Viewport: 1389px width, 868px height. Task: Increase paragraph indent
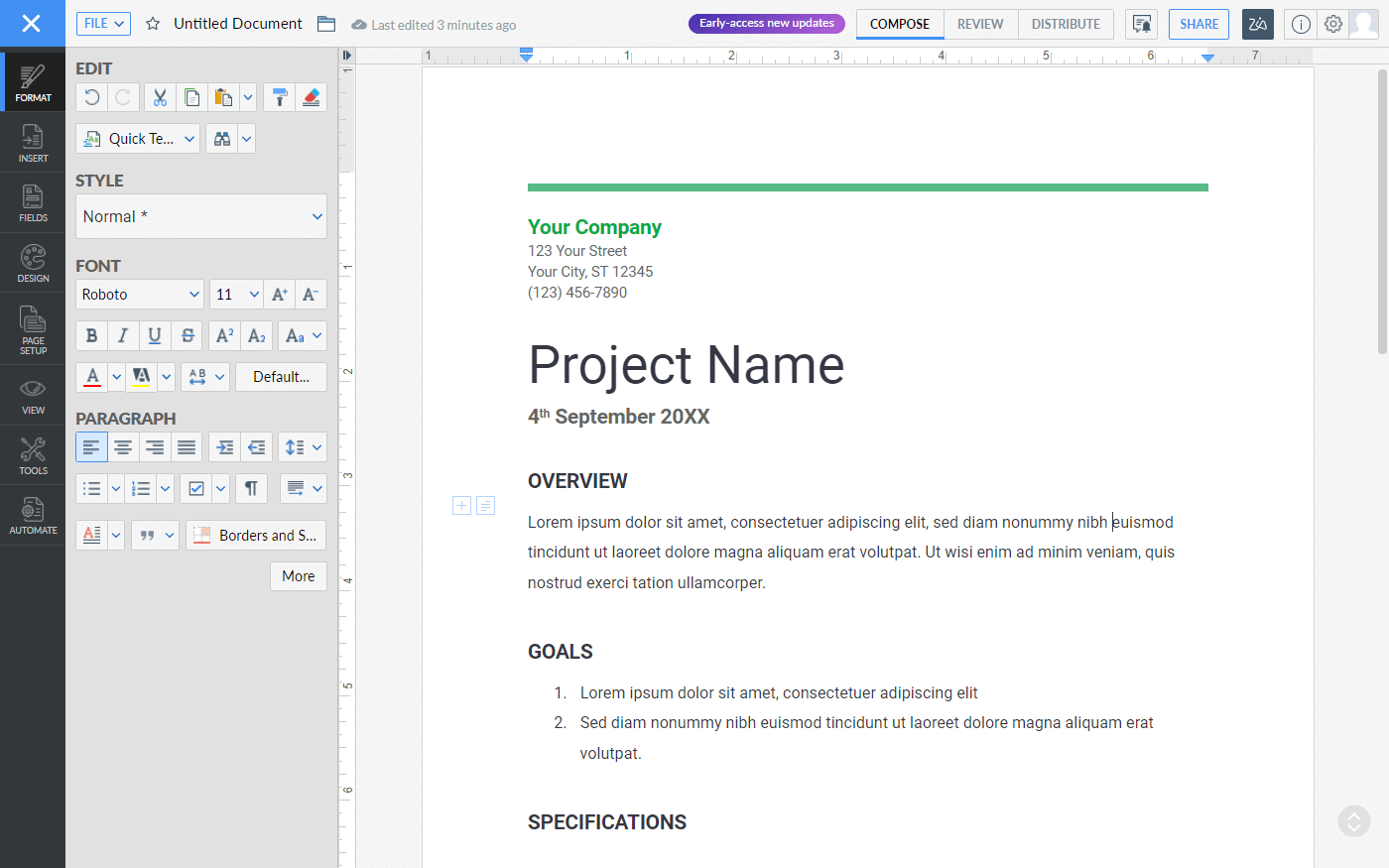(x=225, y=447)
